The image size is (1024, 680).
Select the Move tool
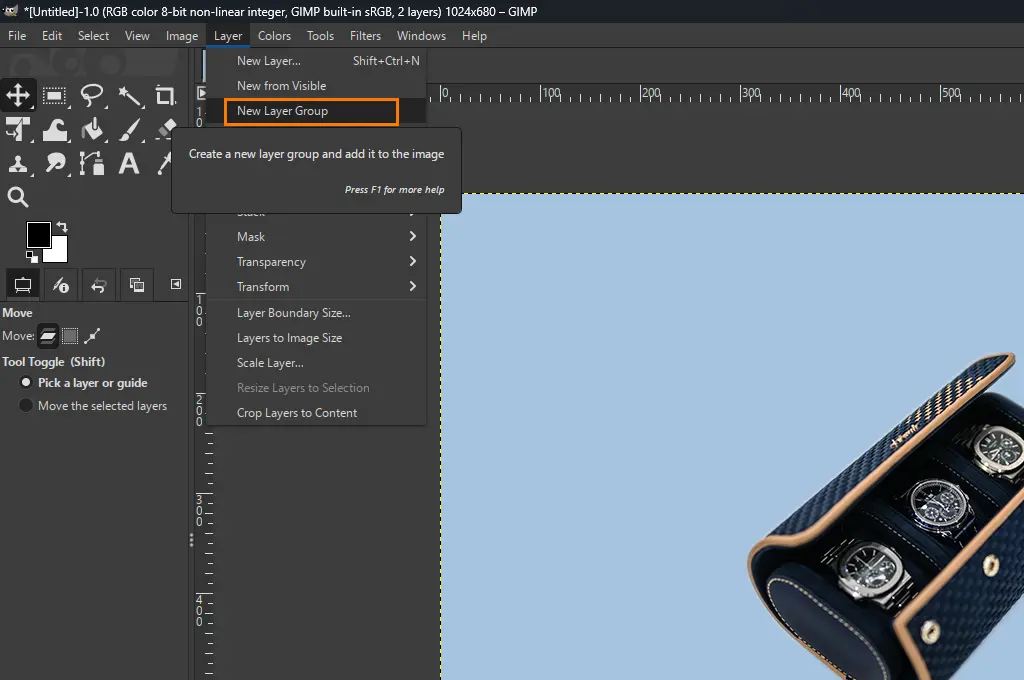(x=17, y=95)
